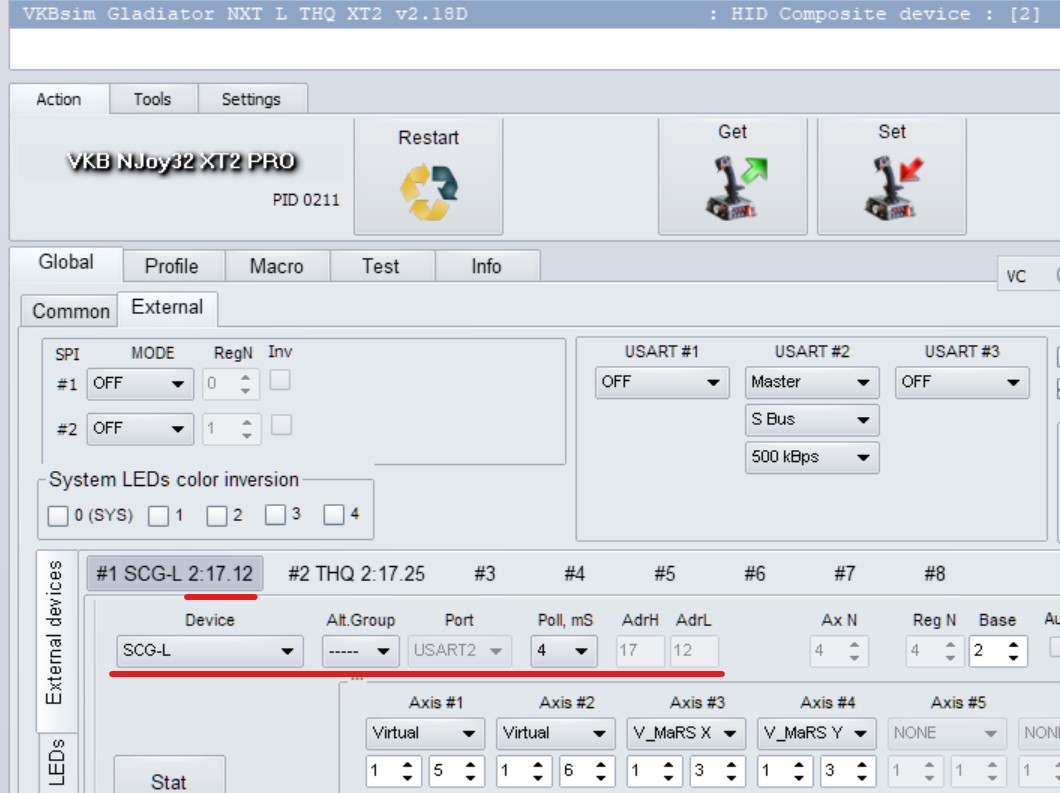Select external device tab #6
This screenshot has width=1060, height=793.
pyautogui.click(x=754, y=574)
